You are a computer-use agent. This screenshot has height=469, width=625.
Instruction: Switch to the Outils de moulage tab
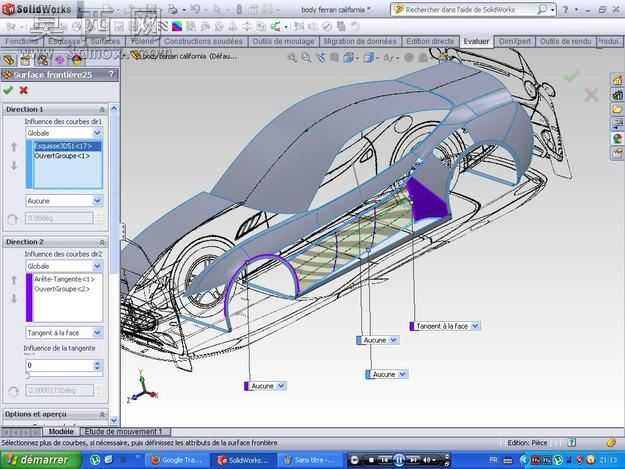coord(283,41)
